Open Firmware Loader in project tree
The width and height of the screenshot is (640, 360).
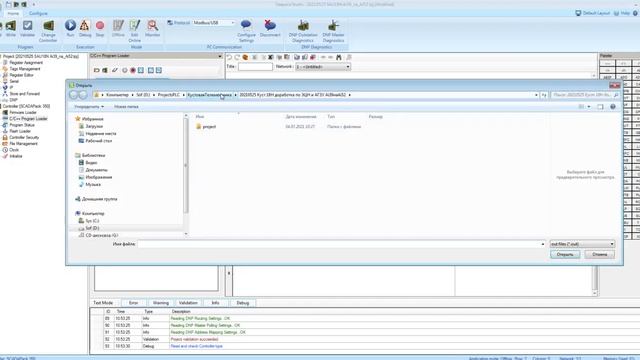click(x=22, y=112)
